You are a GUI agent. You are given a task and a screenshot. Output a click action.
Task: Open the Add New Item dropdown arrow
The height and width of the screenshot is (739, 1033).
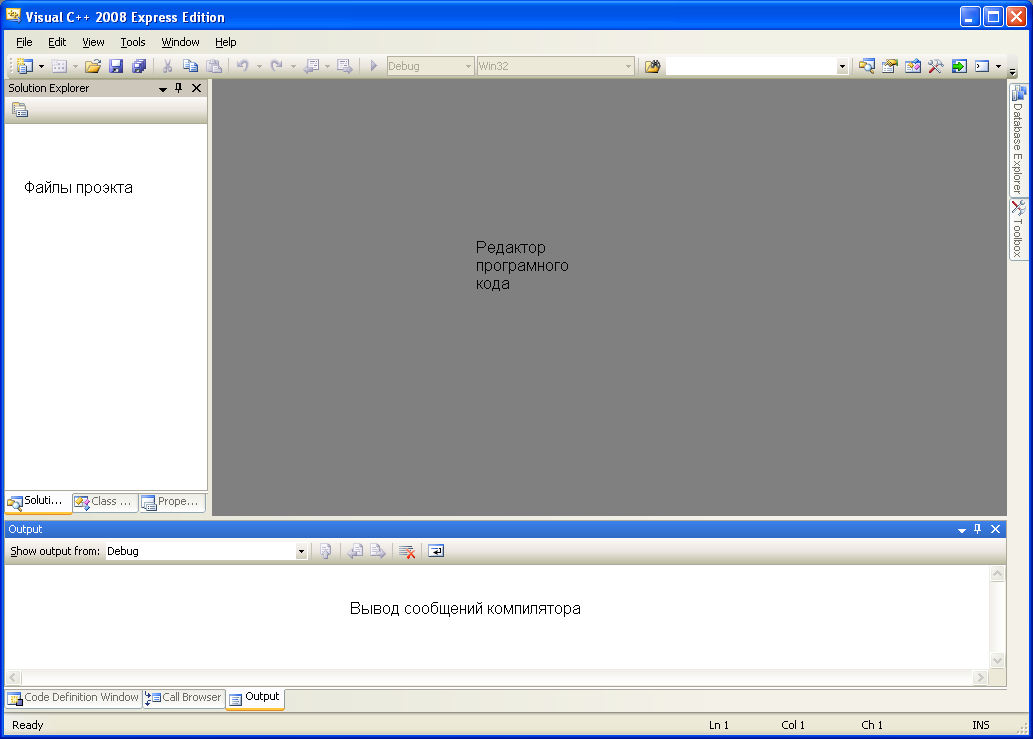pos(75,67)
